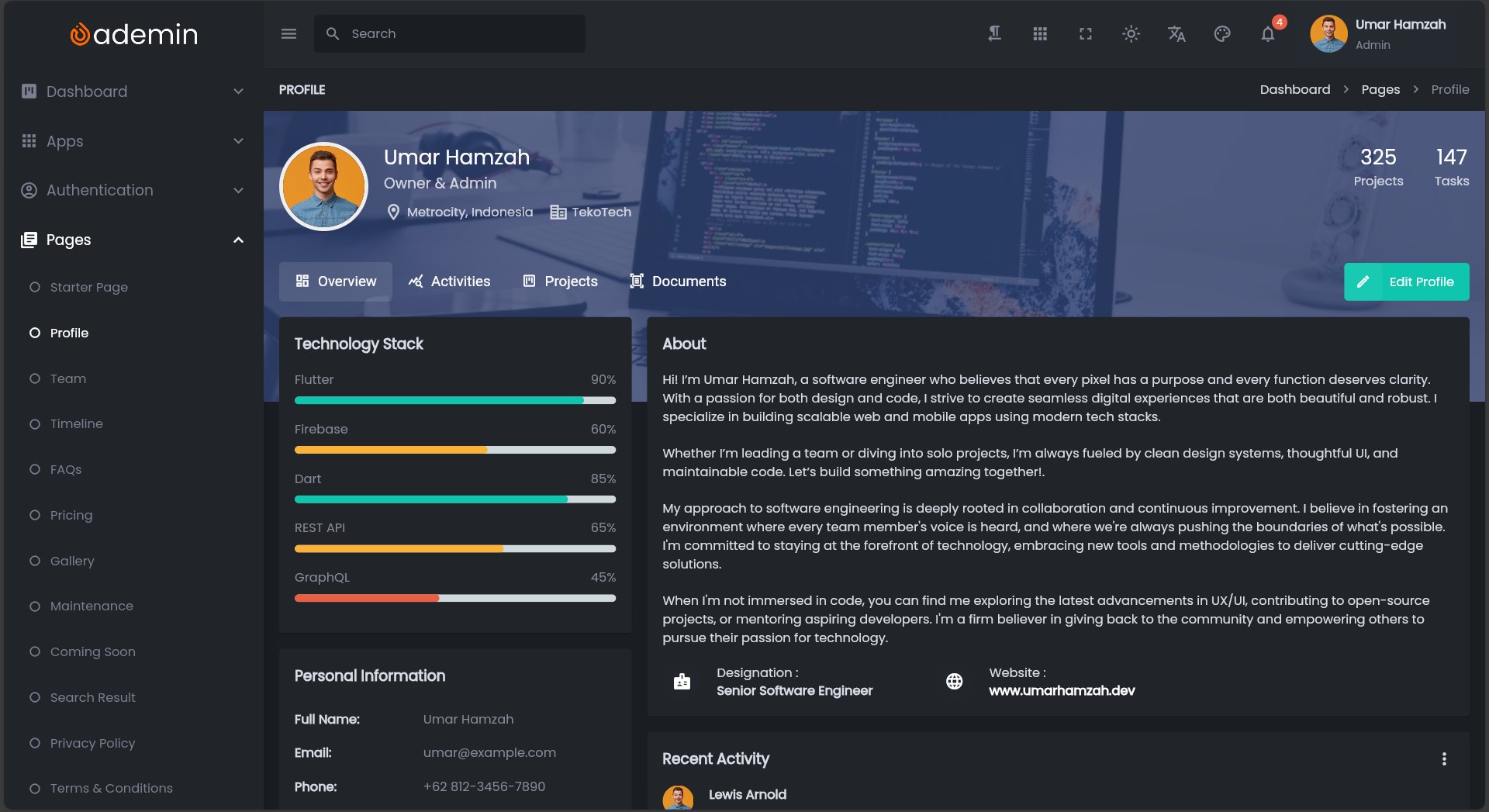
Task: Open the apps grid icon
Action: (1040, 34)
